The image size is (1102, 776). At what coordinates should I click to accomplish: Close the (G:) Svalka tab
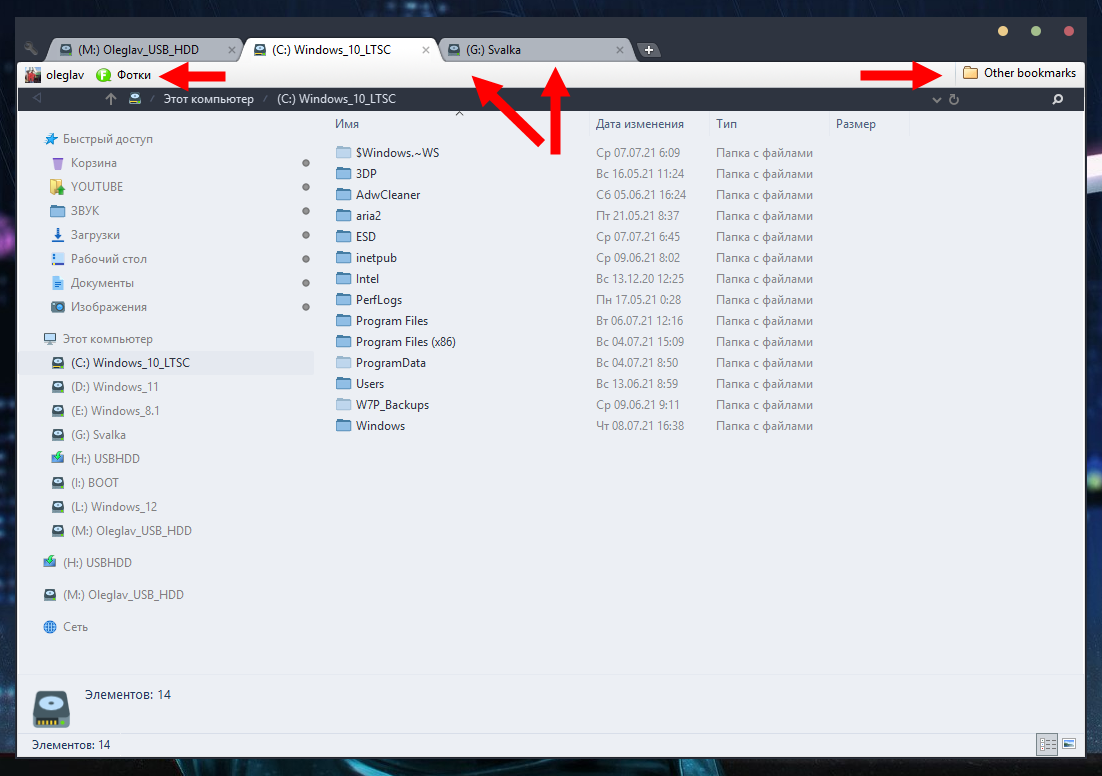pyautogui.click(x=620, y=49)
